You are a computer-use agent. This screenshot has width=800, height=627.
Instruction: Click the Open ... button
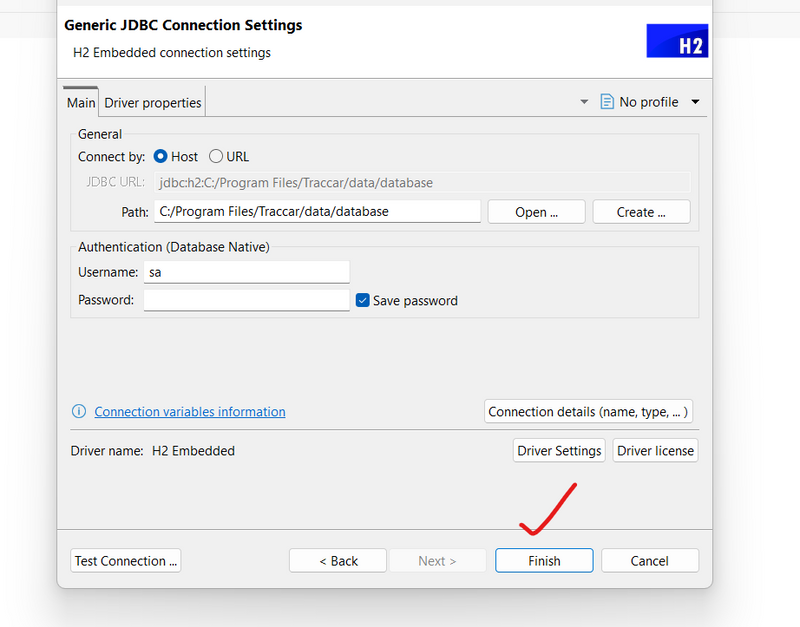(x=536, y=212)
